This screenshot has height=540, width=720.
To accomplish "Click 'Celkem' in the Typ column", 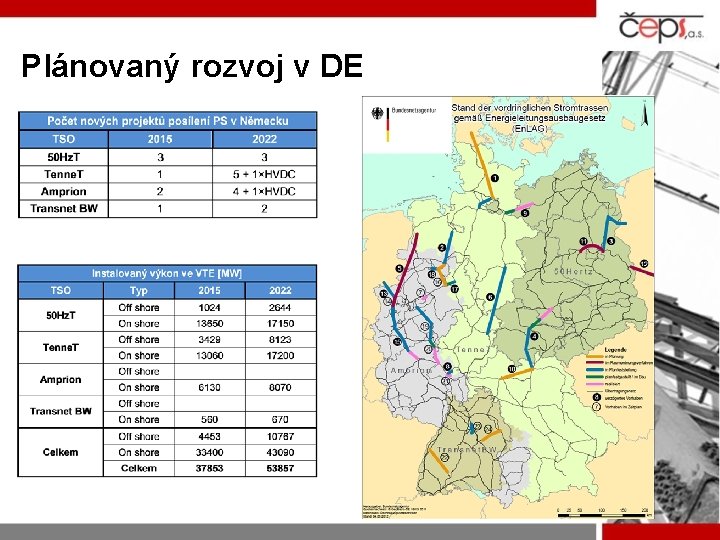I will click(x=139, y=468).
